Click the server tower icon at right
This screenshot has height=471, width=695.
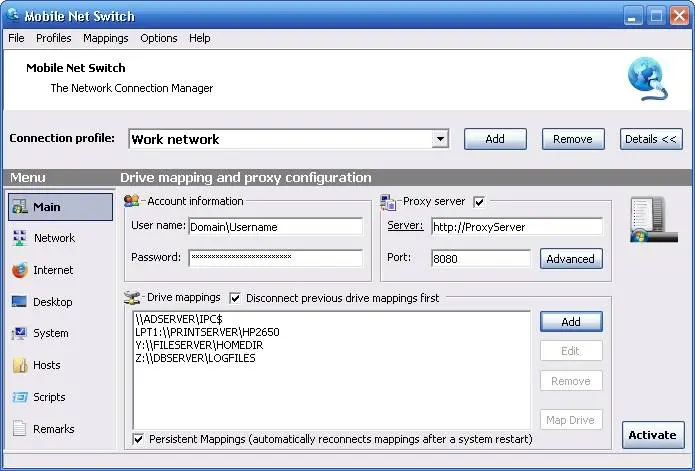(x=653, y=220)
